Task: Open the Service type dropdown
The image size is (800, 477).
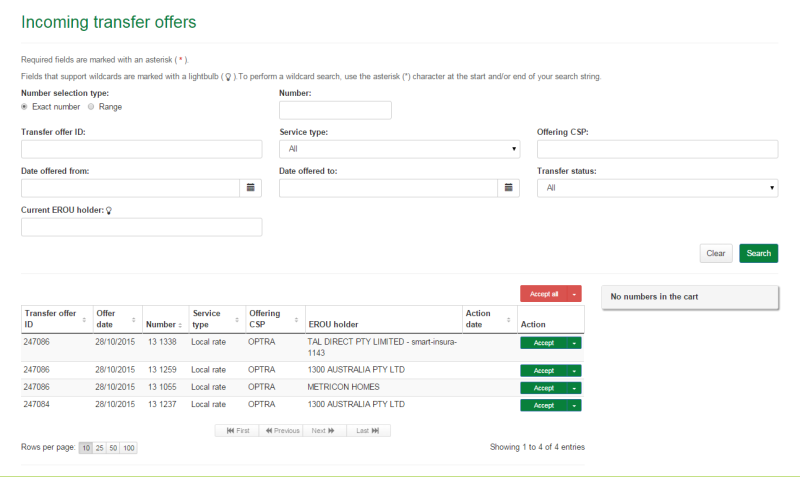Action: (x=399, y=149)
